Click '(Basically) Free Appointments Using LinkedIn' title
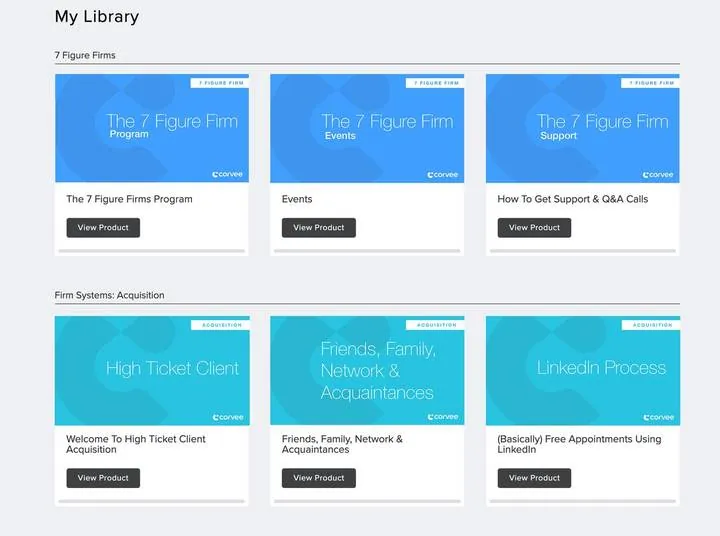The height and width of the screenshot is (536, 720). pos(579,444)
